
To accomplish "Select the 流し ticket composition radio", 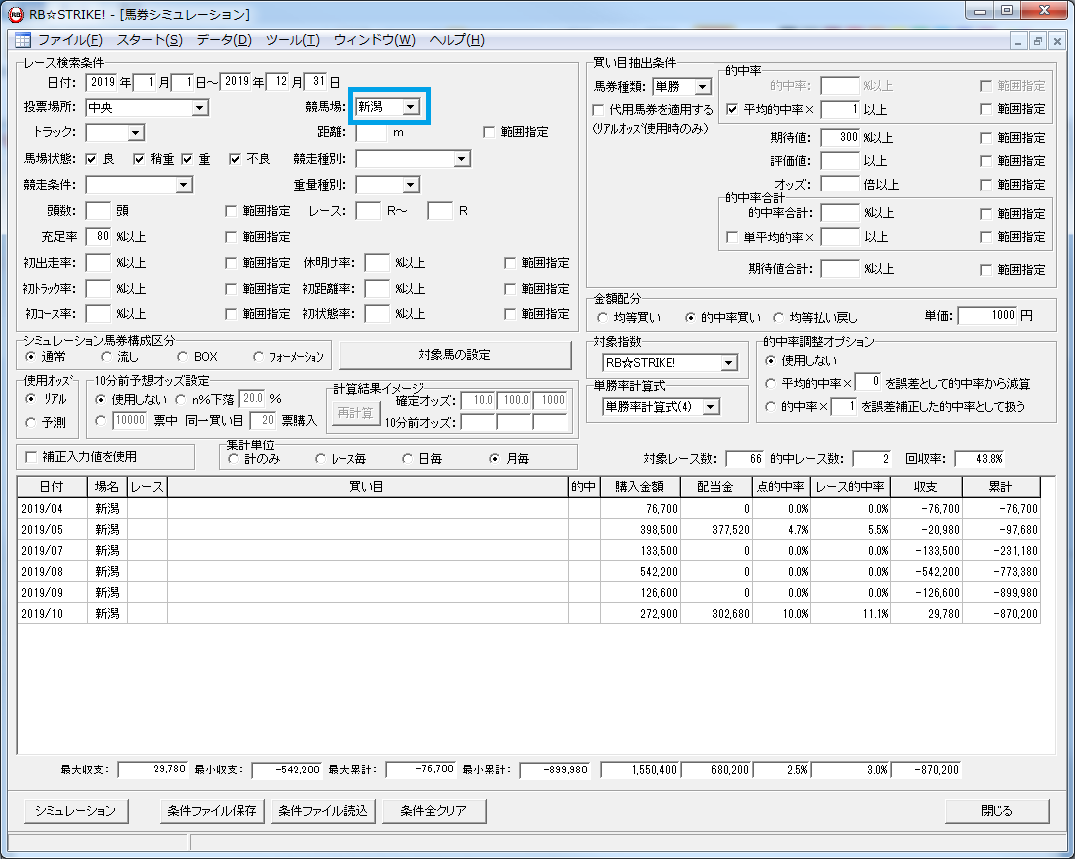I will (106, 356).
